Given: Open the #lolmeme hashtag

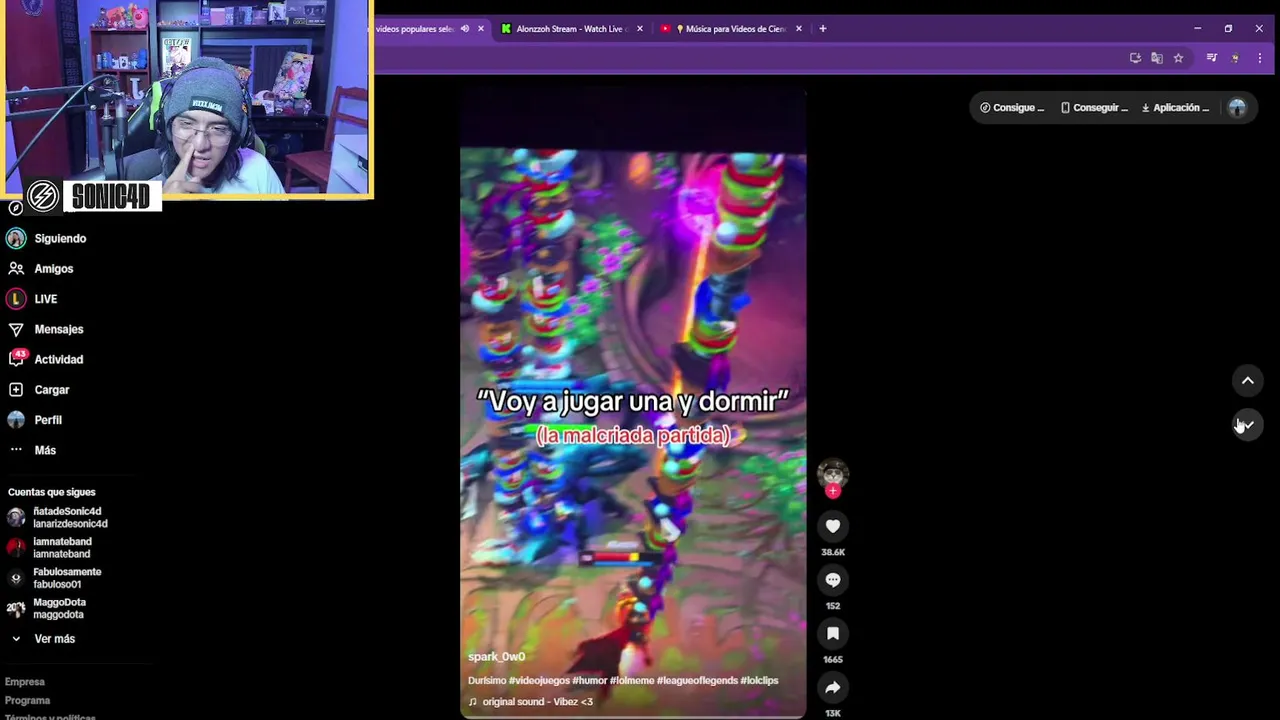Looking at the screenshot, I should [631, 680].
